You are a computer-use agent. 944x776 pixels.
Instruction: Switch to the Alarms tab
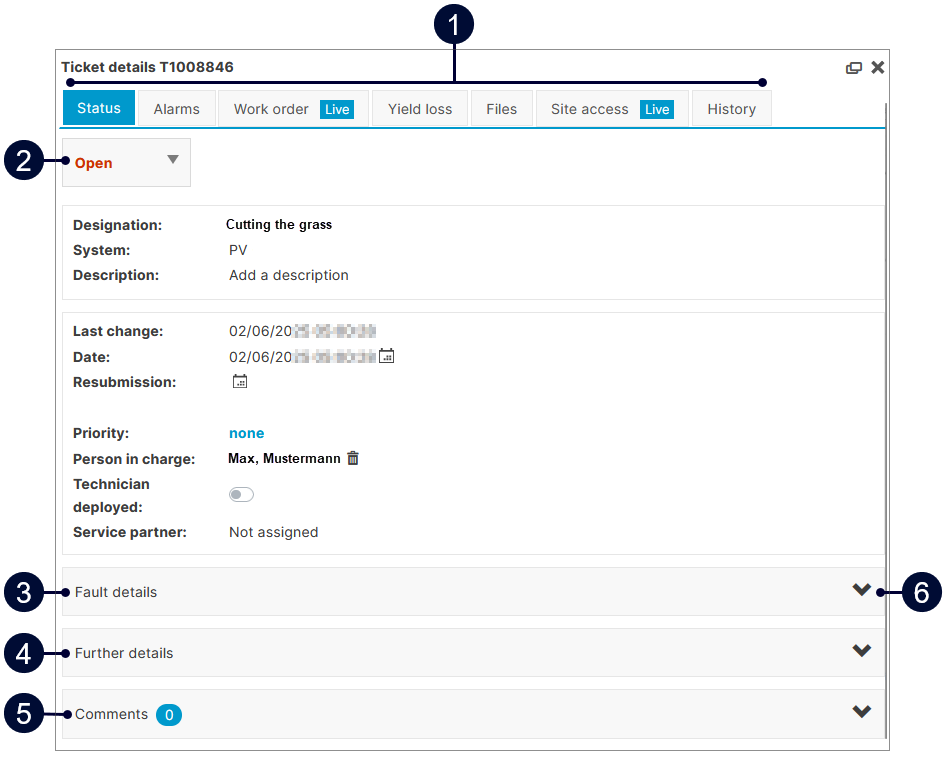[176, 109]
